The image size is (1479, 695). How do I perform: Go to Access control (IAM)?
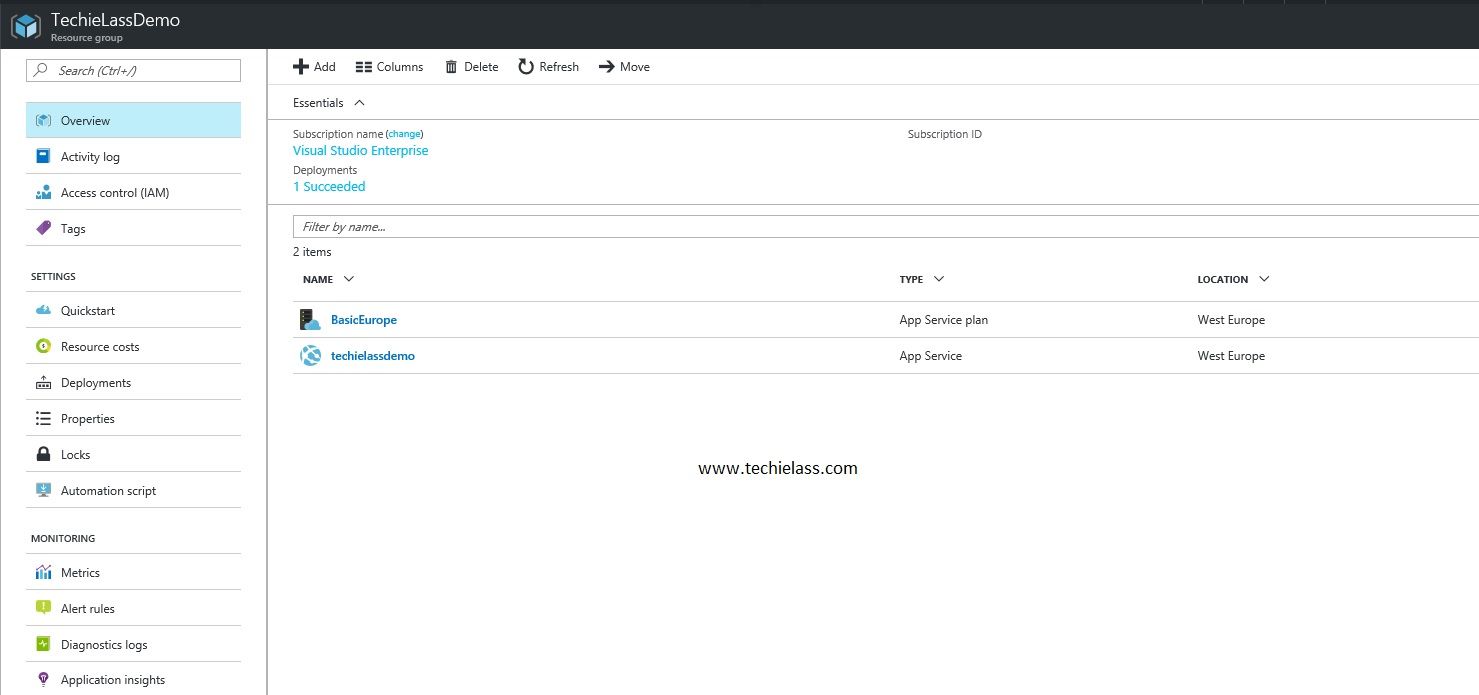click(133, 192)
